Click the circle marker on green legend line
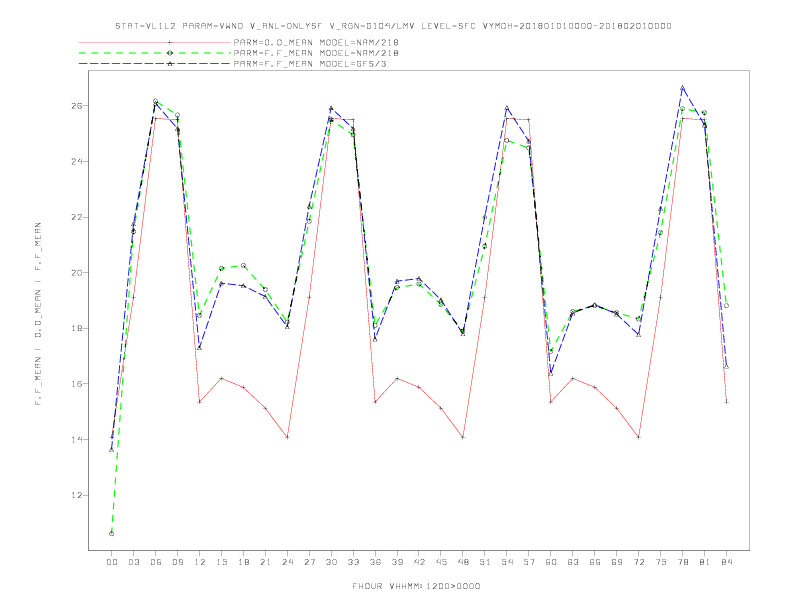This screenshot has height=612, width=792. point(170,53)
